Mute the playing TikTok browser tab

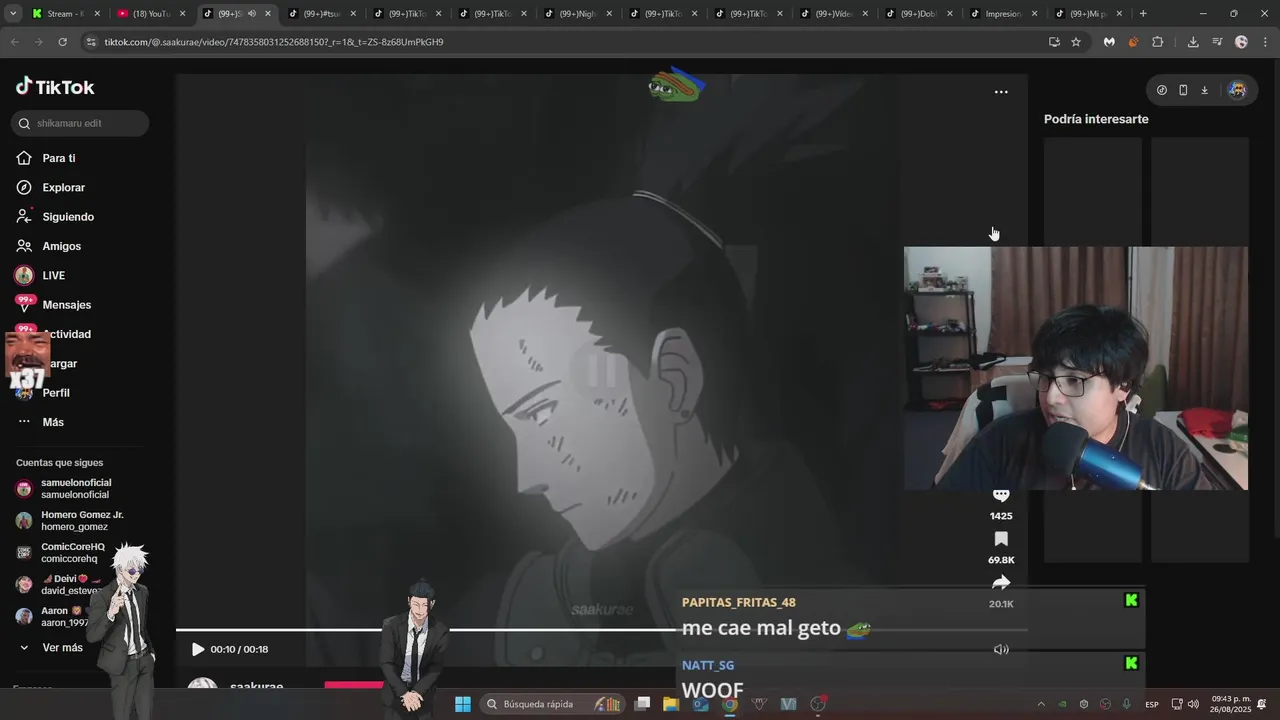(x=251, y=14)
